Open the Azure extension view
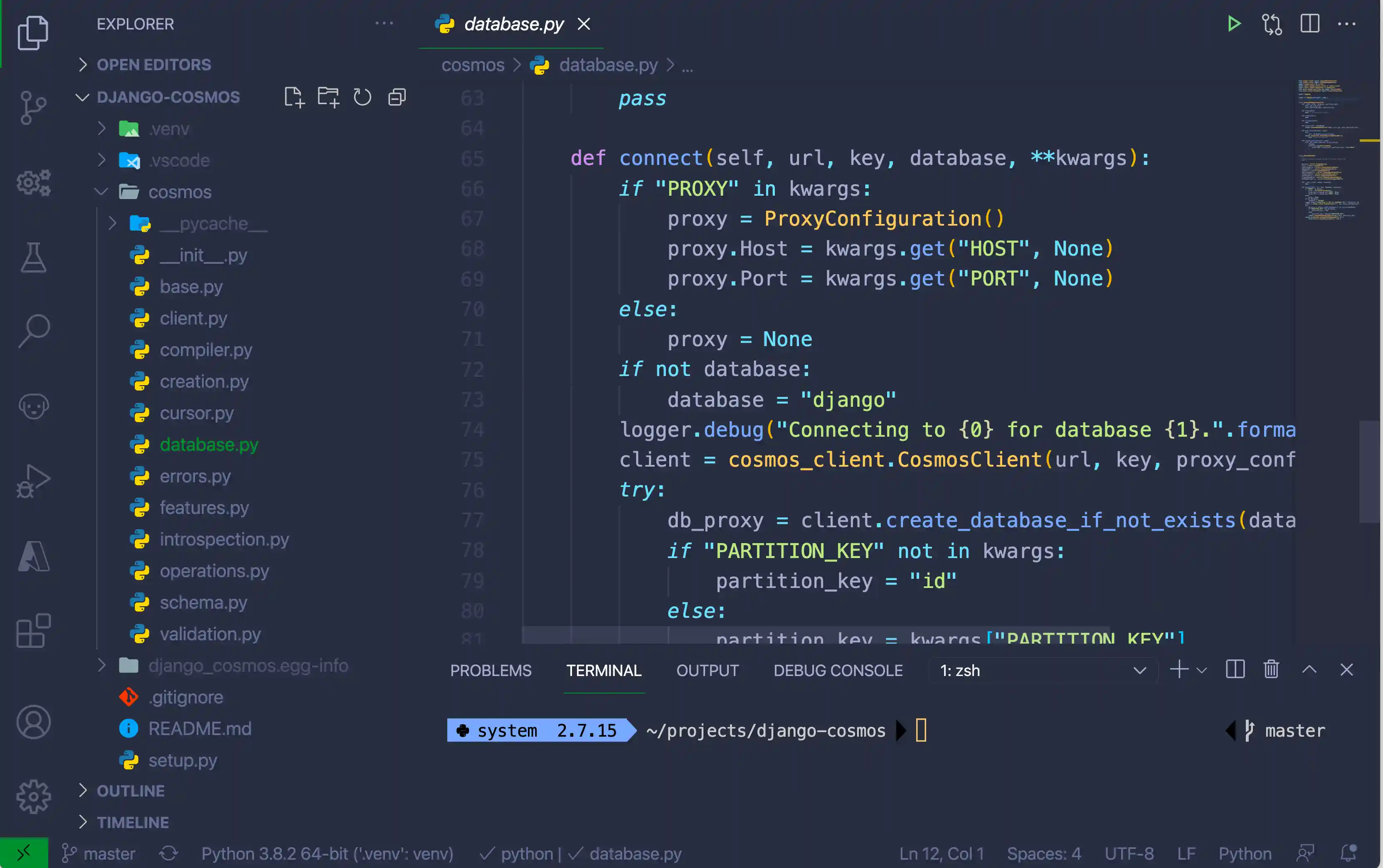This screenshot has height=868, width=1383. click(33, 556)
